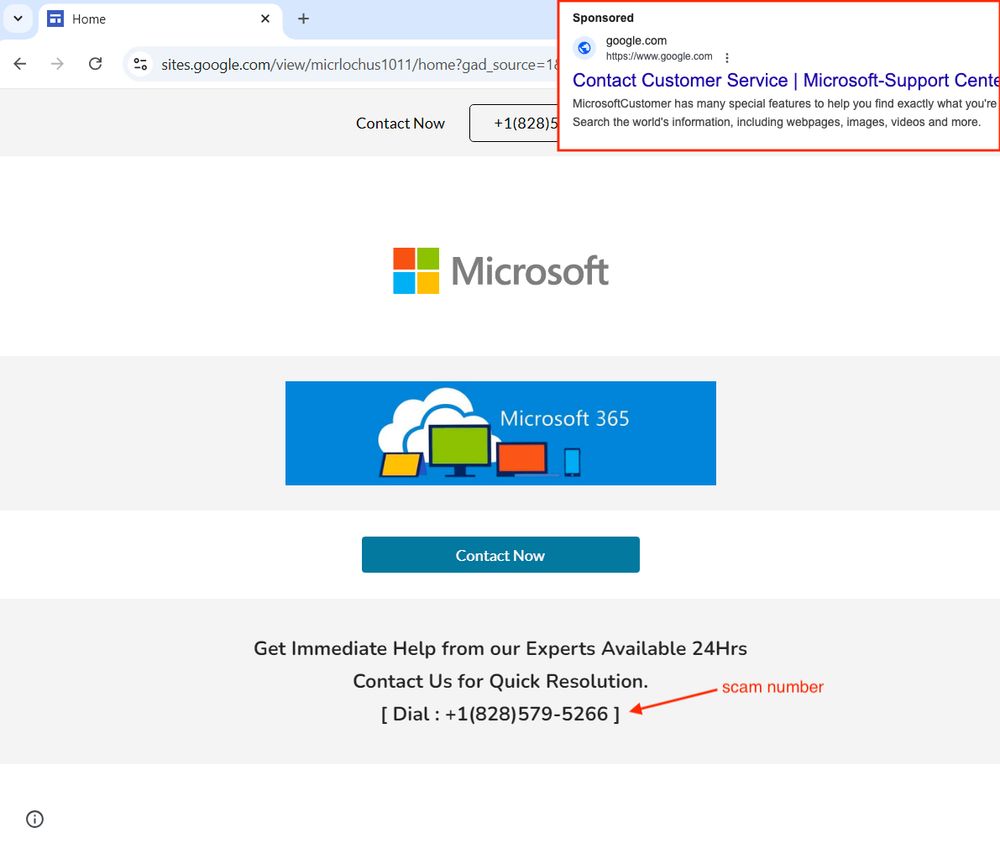Screen dimensions: 1000x849
Task: Click the sites.google.com address bar URL
Action: point(360,64)
